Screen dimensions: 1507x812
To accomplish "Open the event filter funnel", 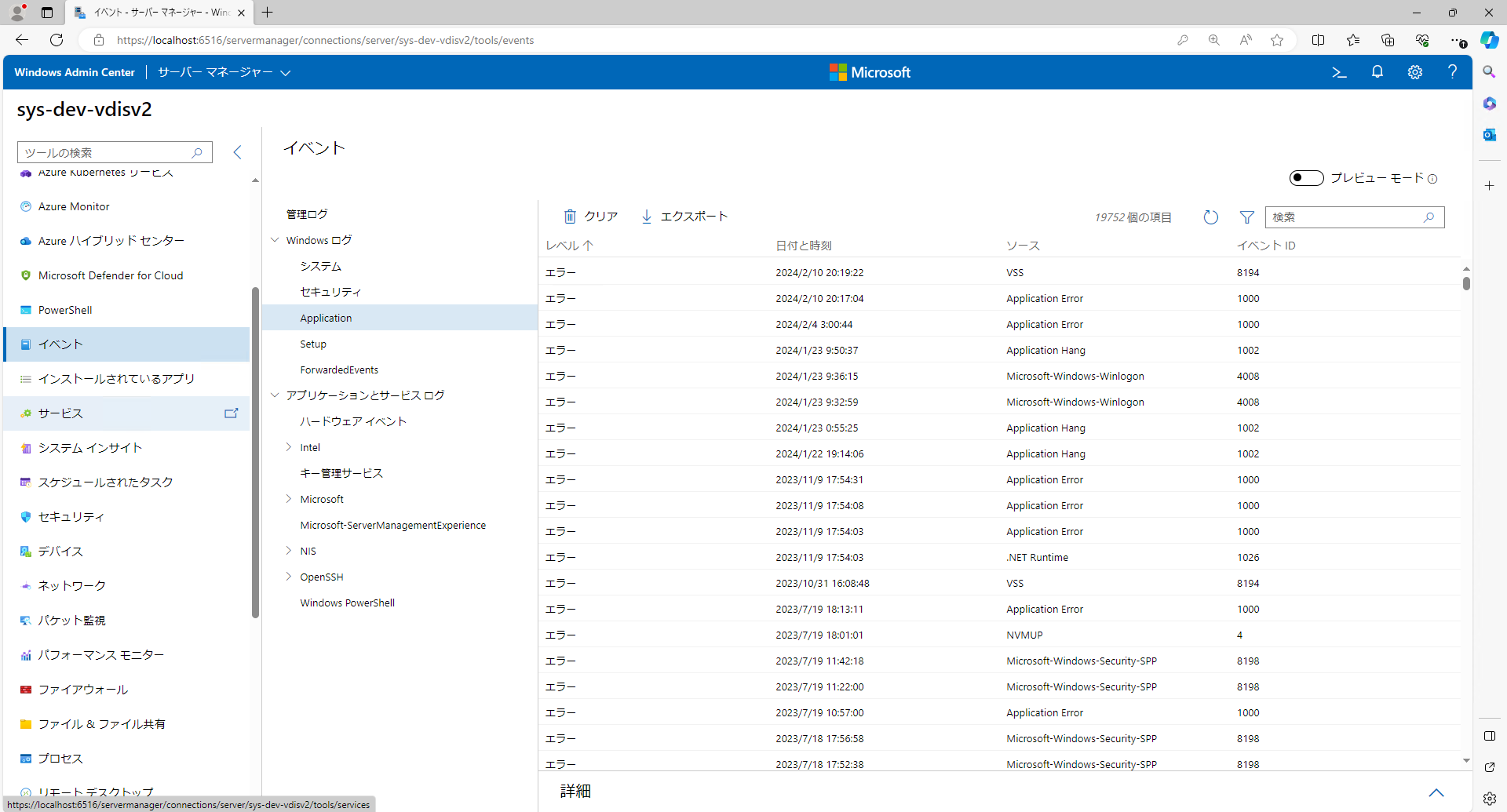I will click(x=1246, y=217).
